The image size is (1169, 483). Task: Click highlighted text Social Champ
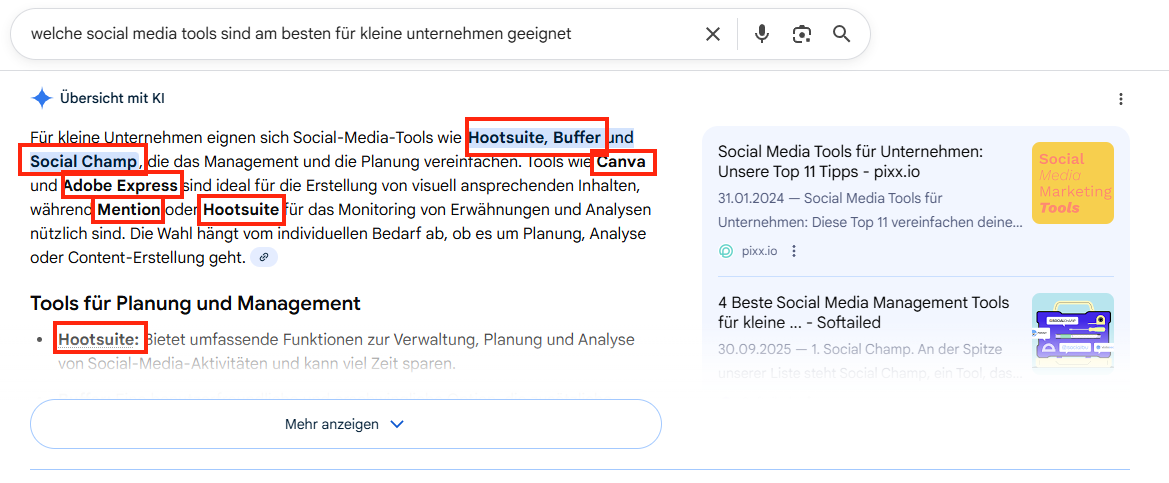tap(84, 161)
